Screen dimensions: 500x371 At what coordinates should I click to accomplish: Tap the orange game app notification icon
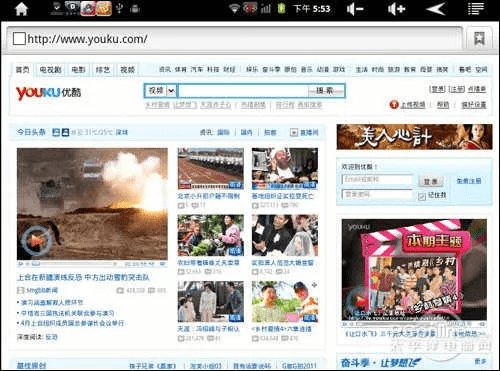pos(104,8)
